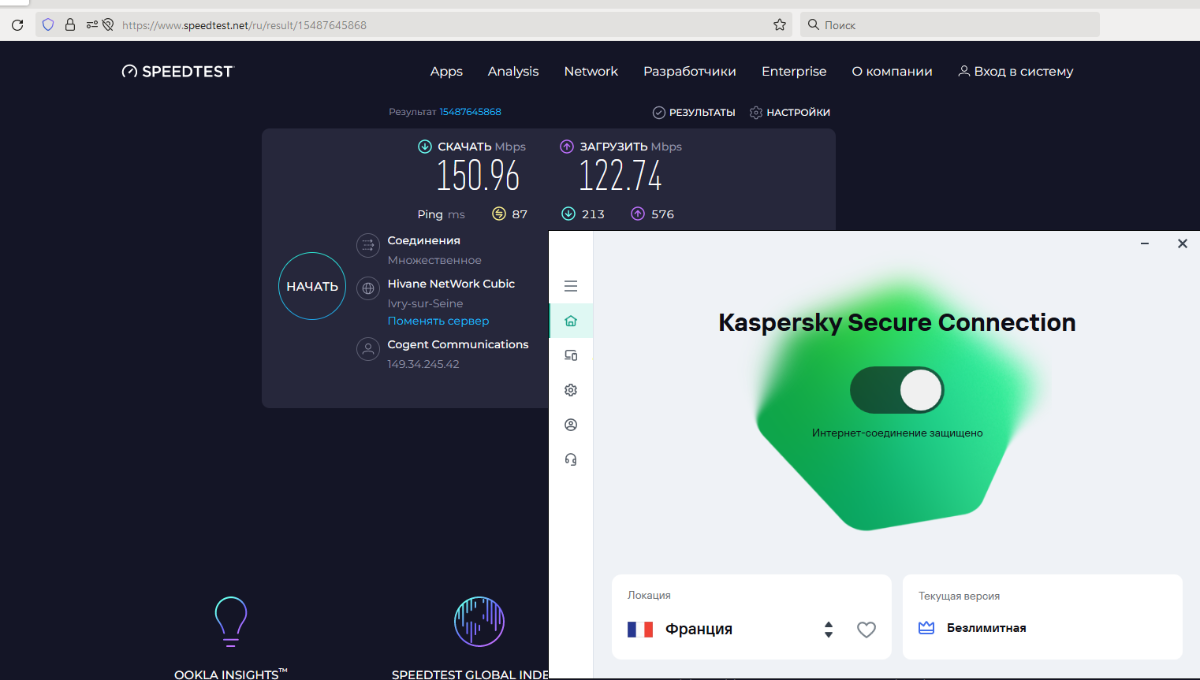The image size is (1200, 680).
Task: Turn off the Kaspersky secure connection switch
Action: [897, 390]
